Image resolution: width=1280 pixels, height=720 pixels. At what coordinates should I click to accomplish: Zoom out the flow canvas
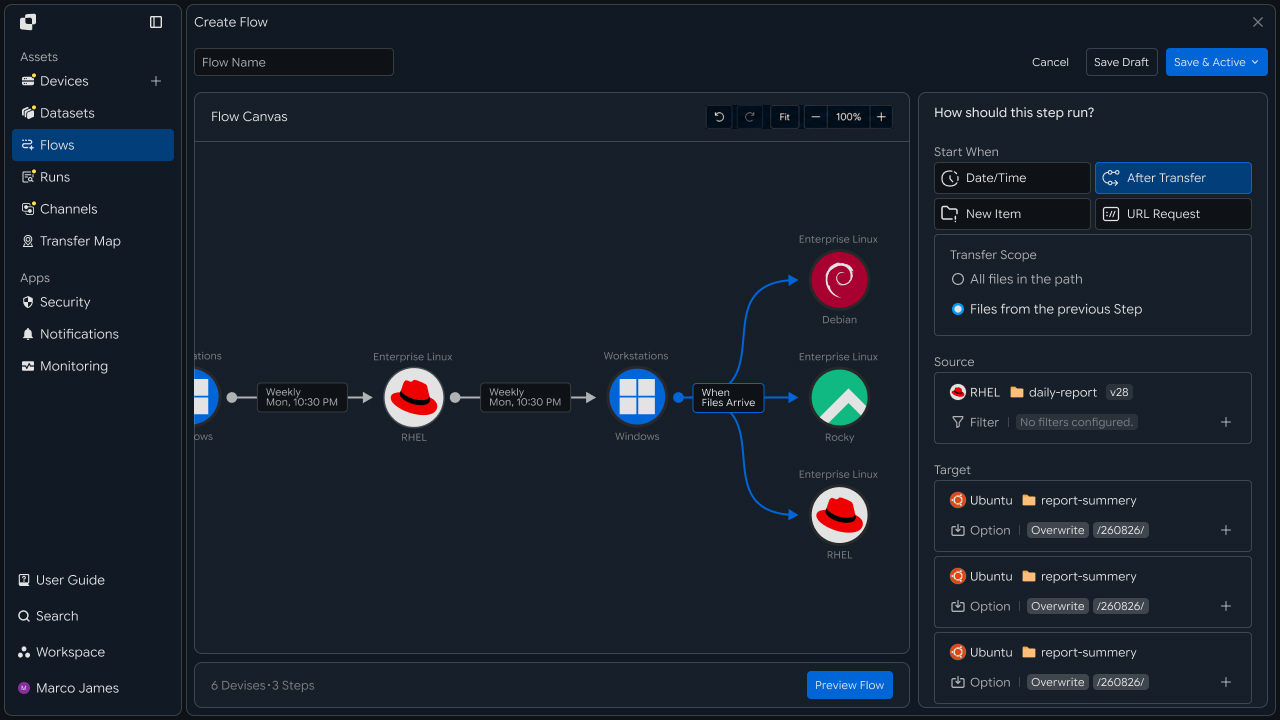[x=816, y=117]
